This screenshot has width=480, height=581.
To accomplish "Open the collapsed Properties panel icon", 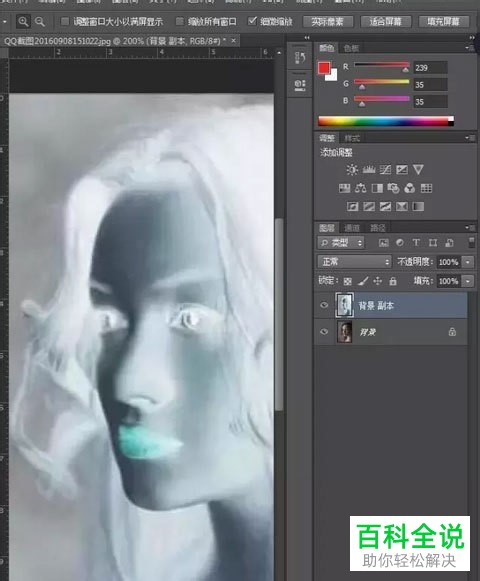I will [x=299, y=85].
